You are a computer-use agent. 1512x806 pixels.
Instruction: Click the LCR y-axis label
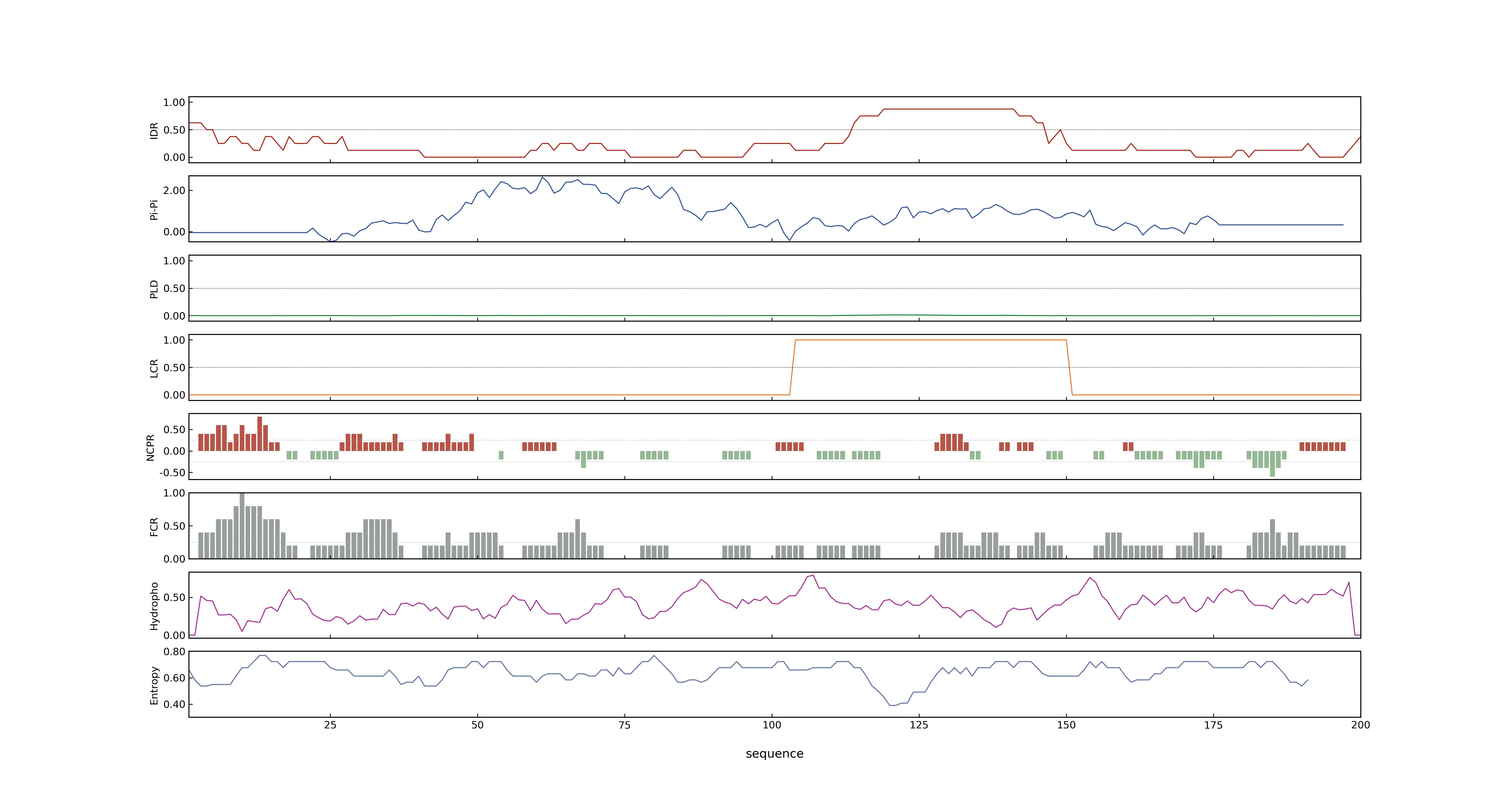pyautogui.click(x=154, y=368)
